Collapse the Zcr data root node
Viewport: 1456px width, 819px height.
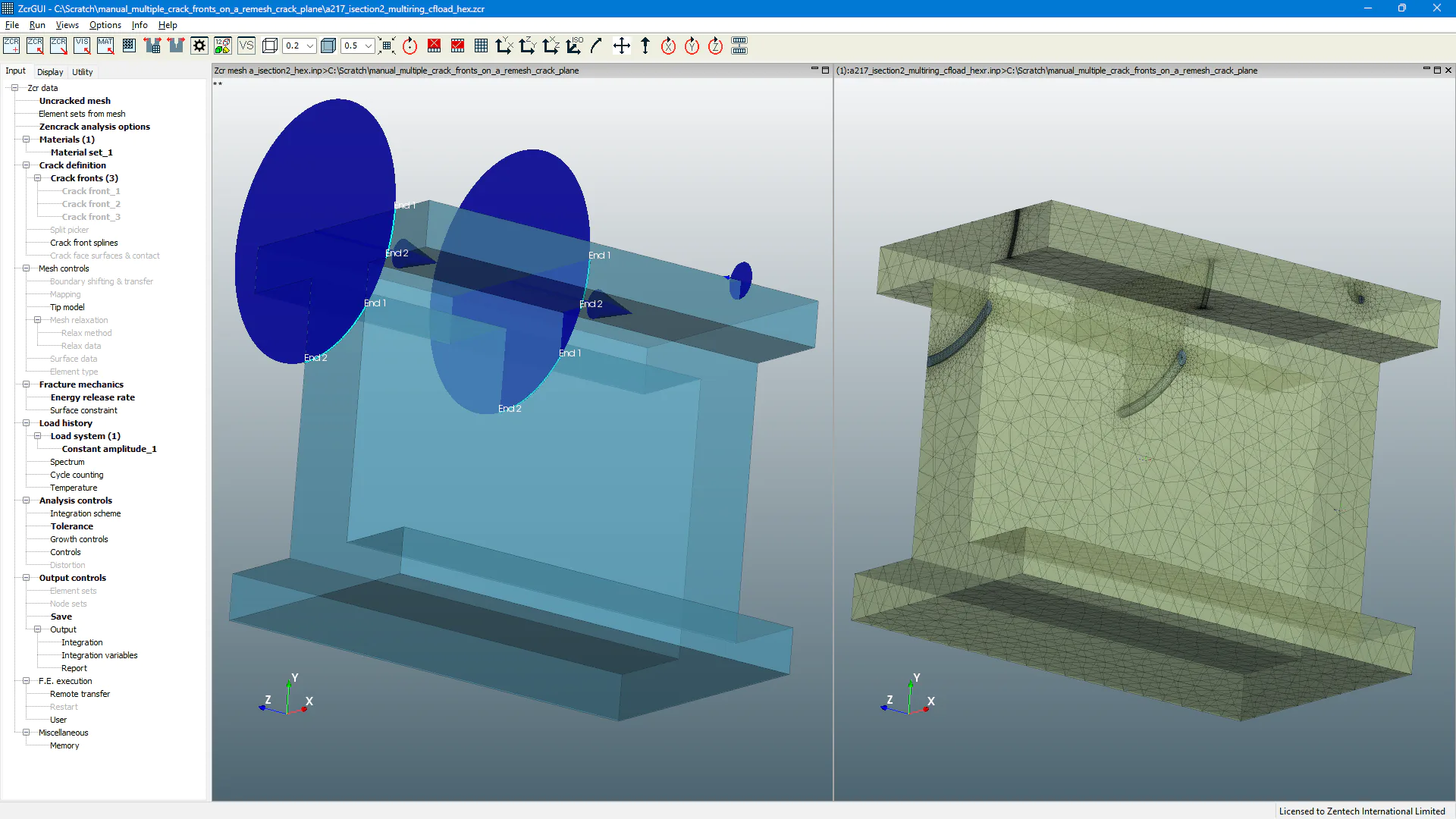click(14, 88)
